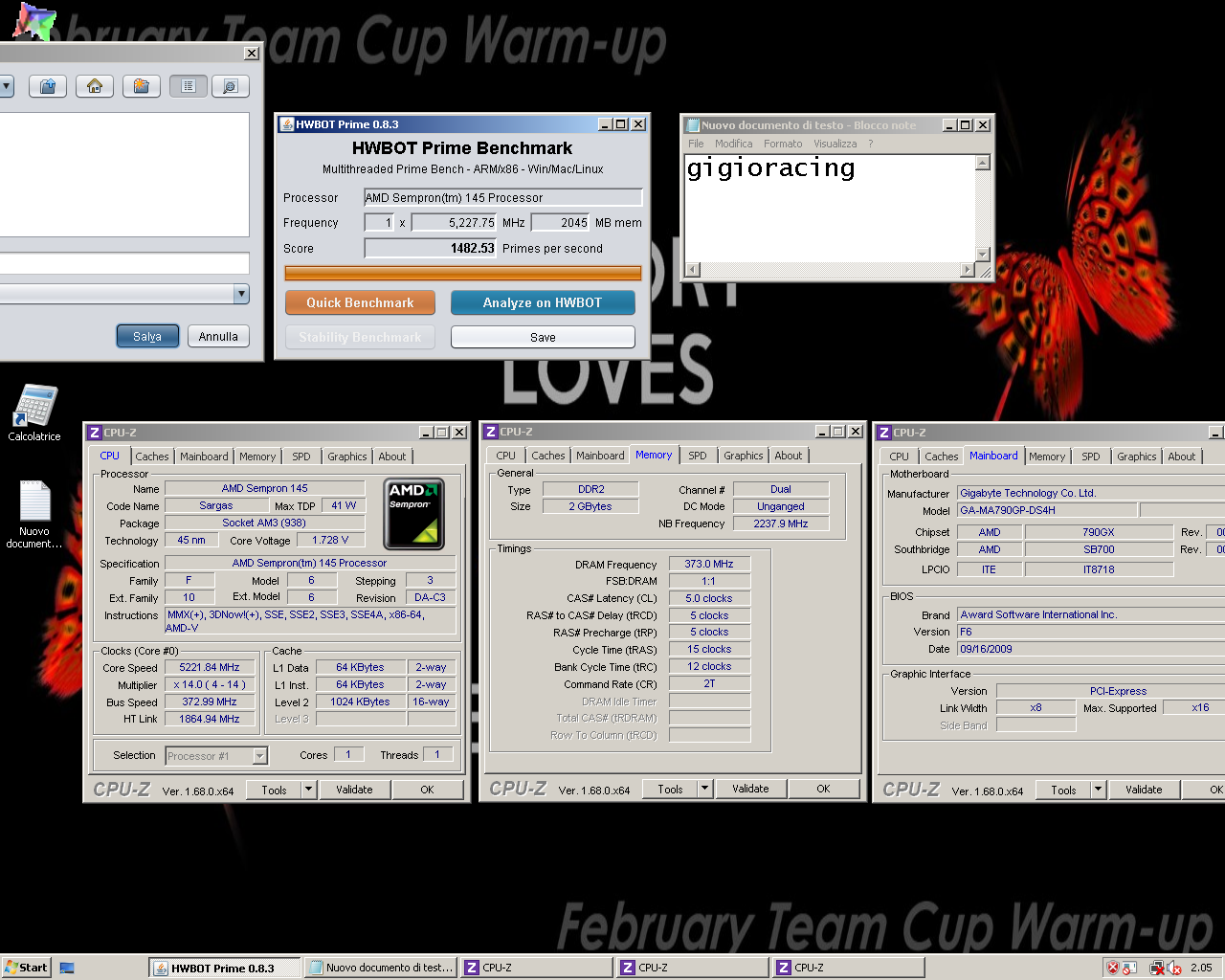Click the Processor name field in HWBOT Prime
This screenshot has height=980, width=1225.
502,197
